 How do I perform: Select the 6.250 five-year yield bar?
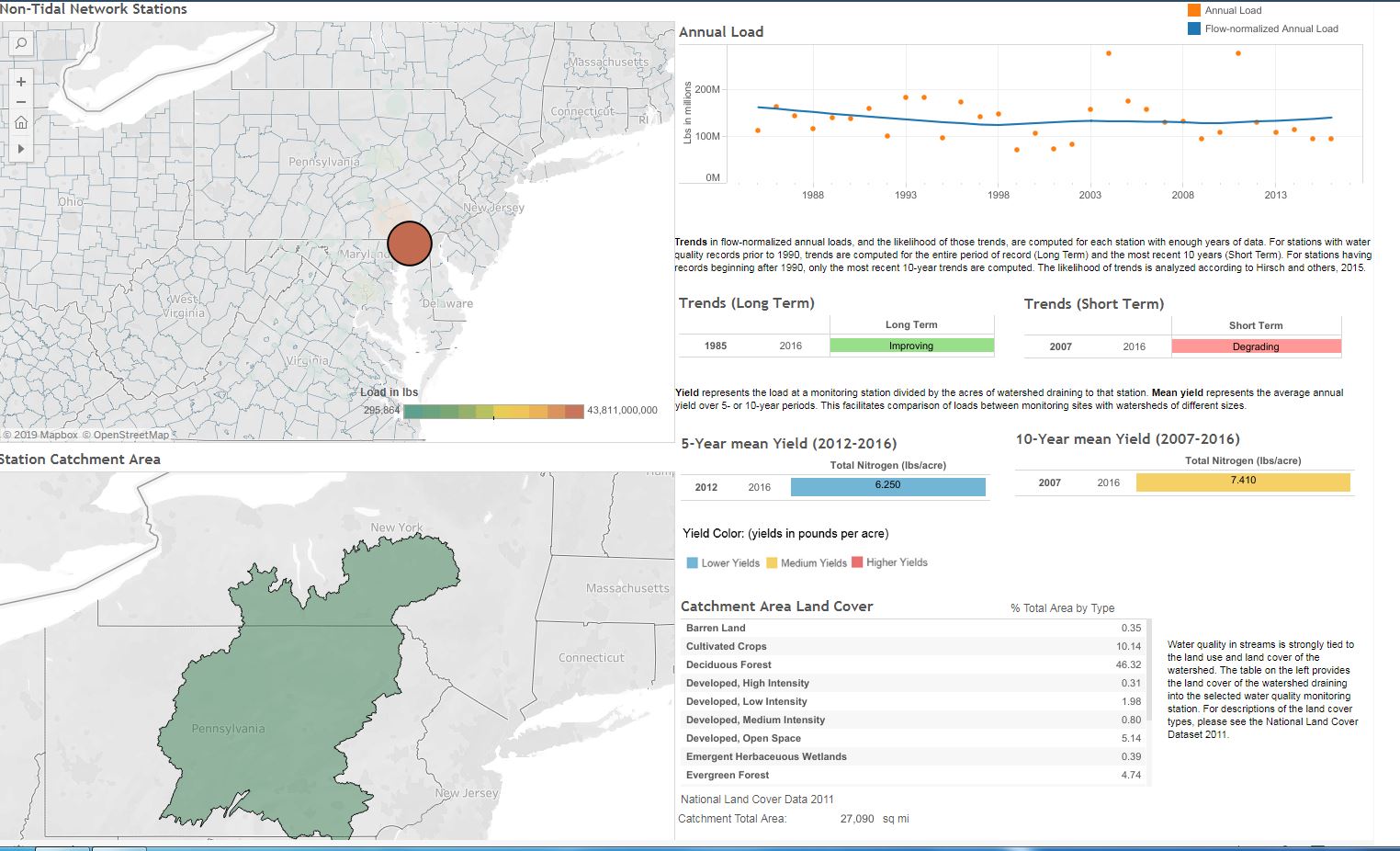(887, 486)
